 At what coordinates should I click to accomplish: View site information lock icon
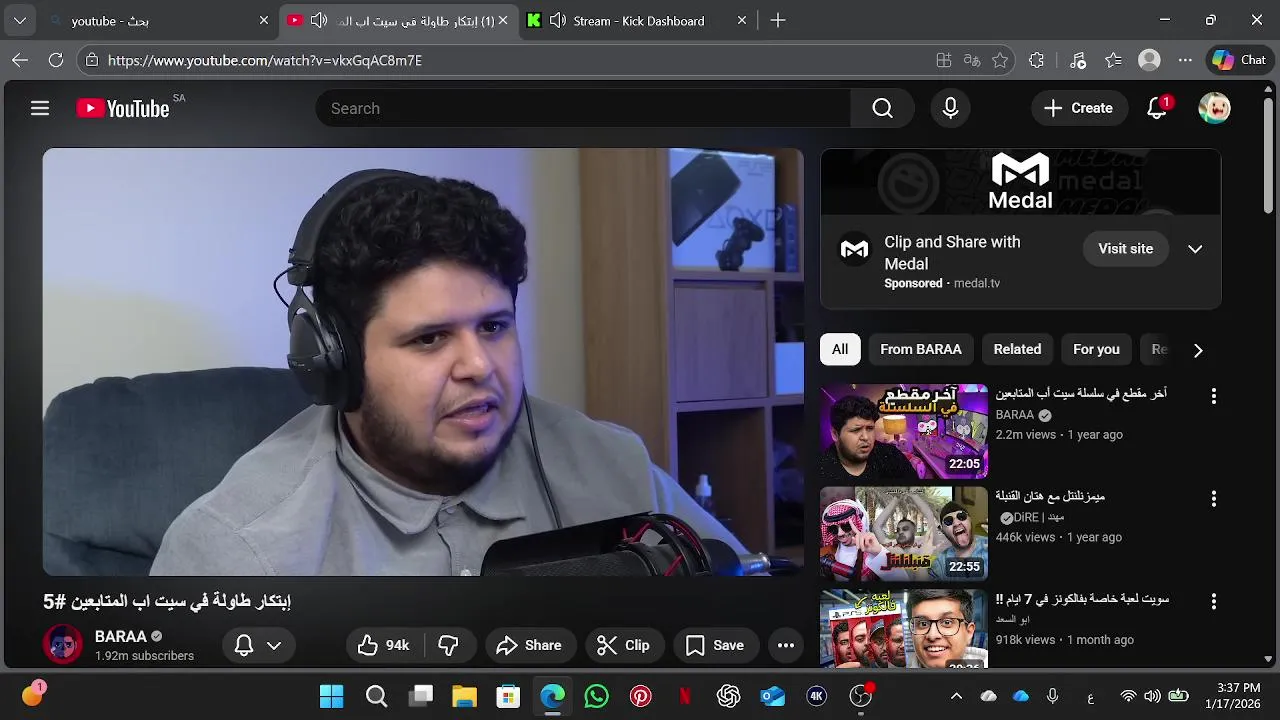pos(92,60)
